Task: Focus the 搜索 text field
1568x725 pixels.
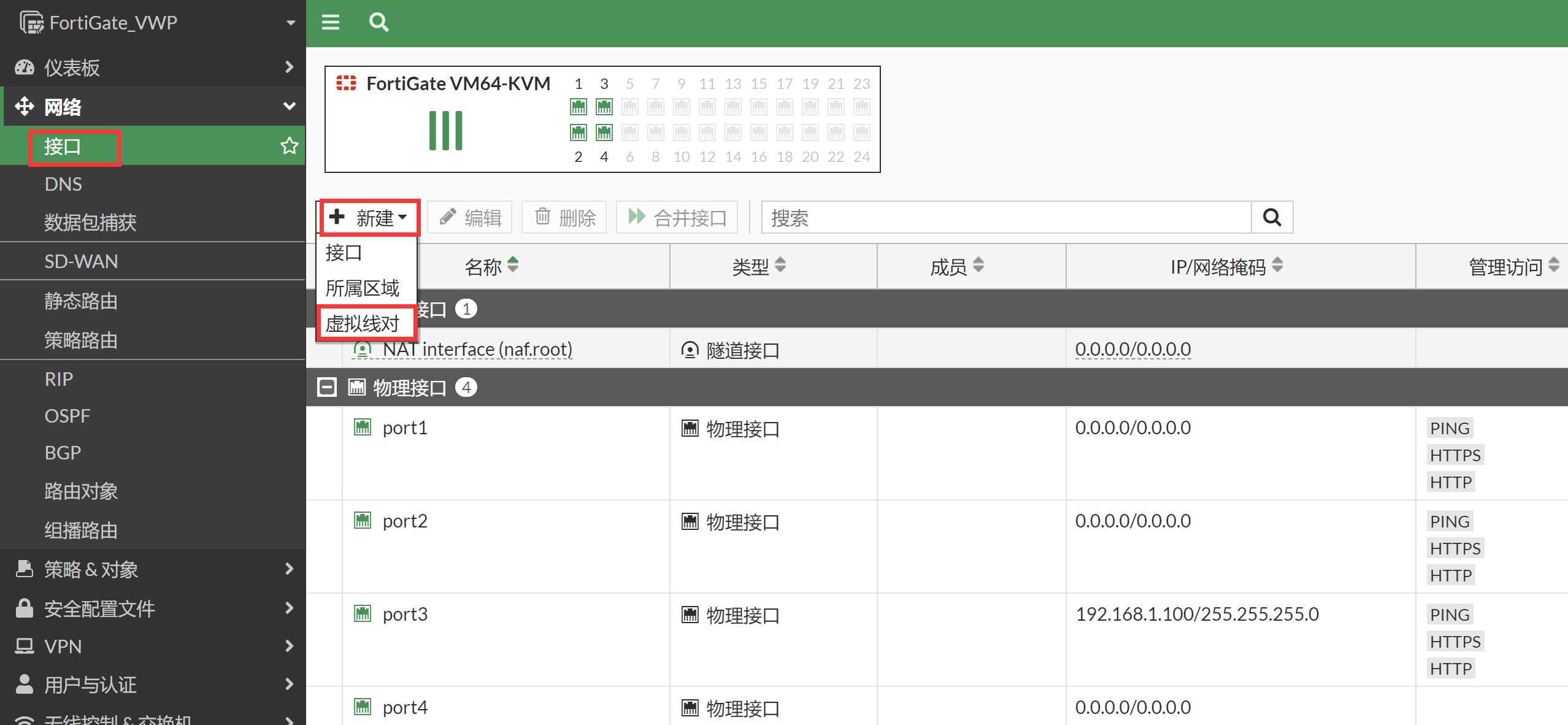Action: 1006,217
